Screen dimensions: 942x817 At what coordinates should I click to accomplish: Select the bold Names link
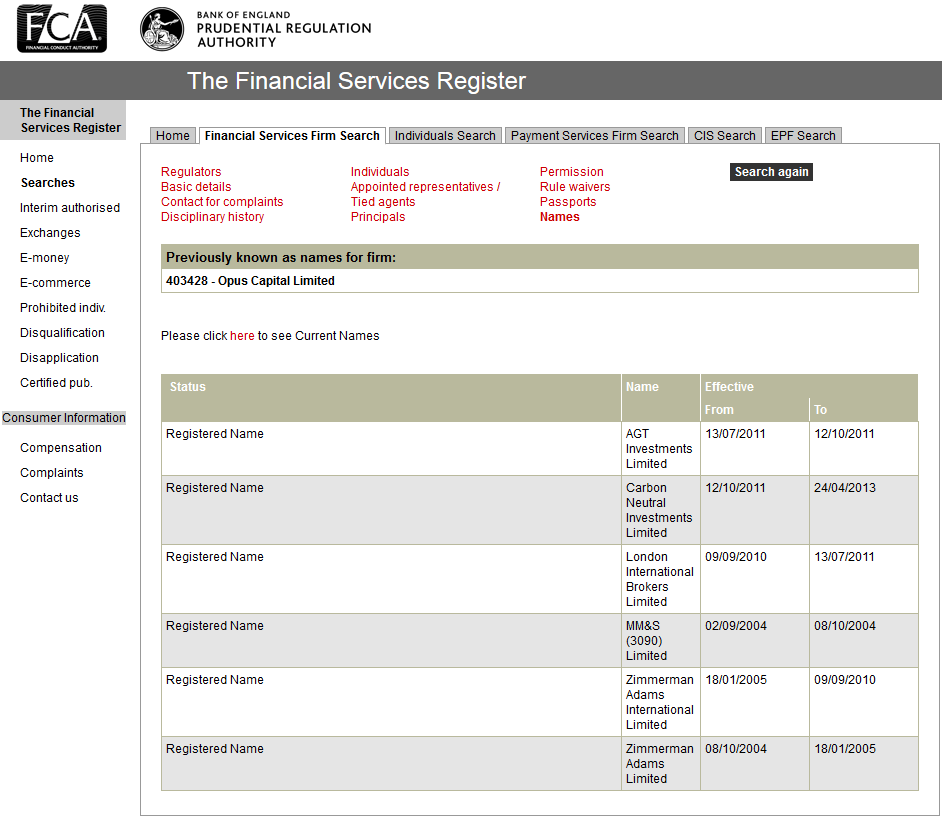559,217
